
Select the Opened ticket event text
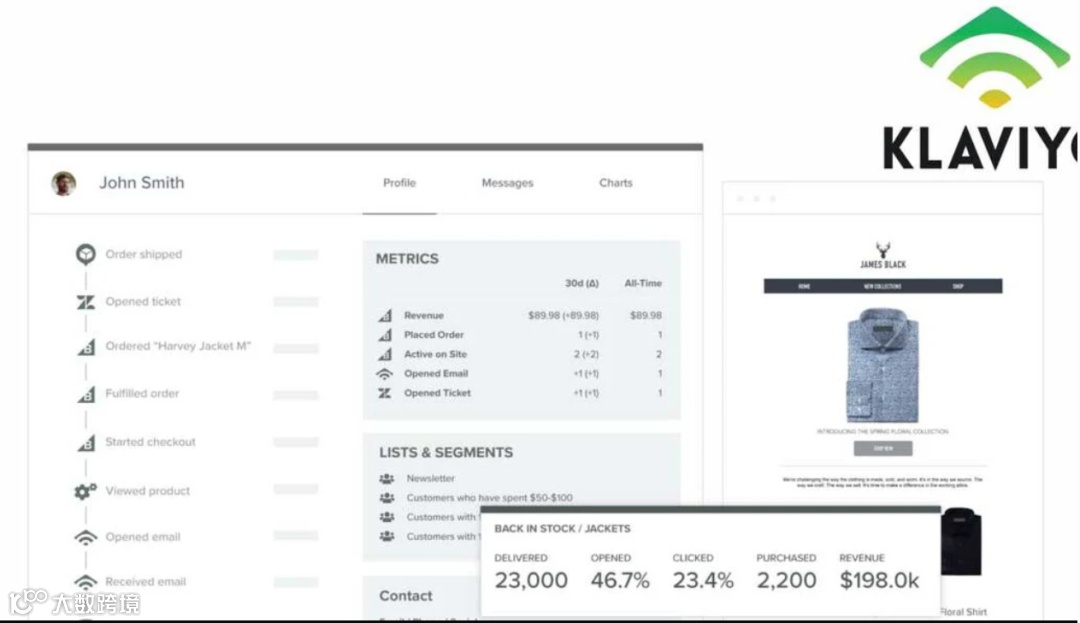[x=143, y=302]
